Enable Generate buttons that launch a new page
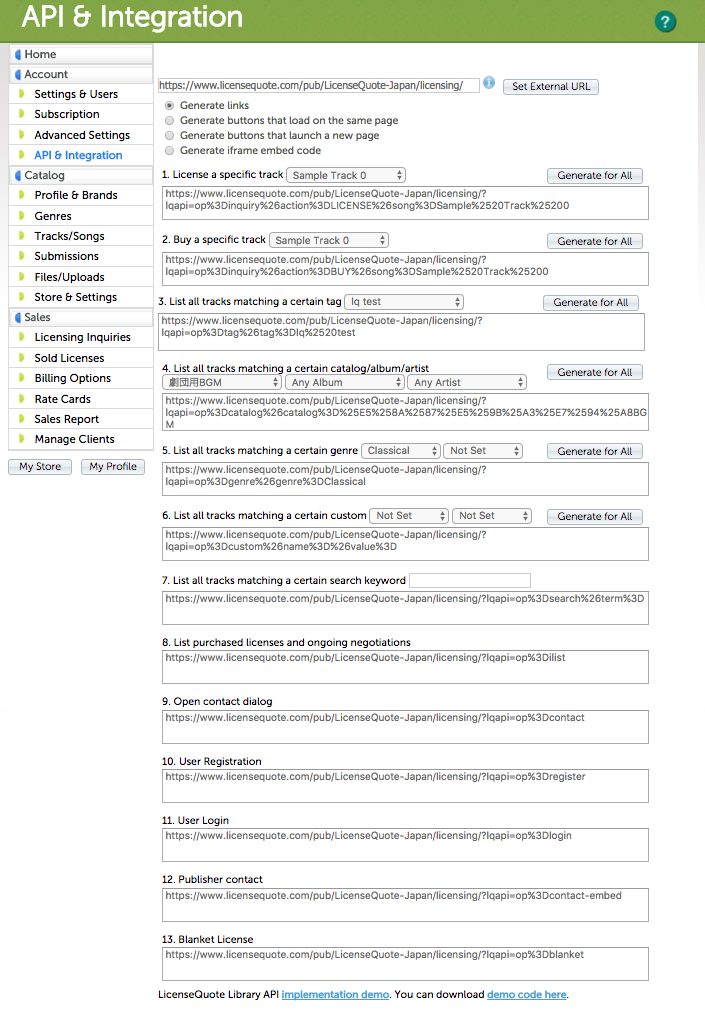Screen dimensions: 705x1015 click(x=169, y=135)
